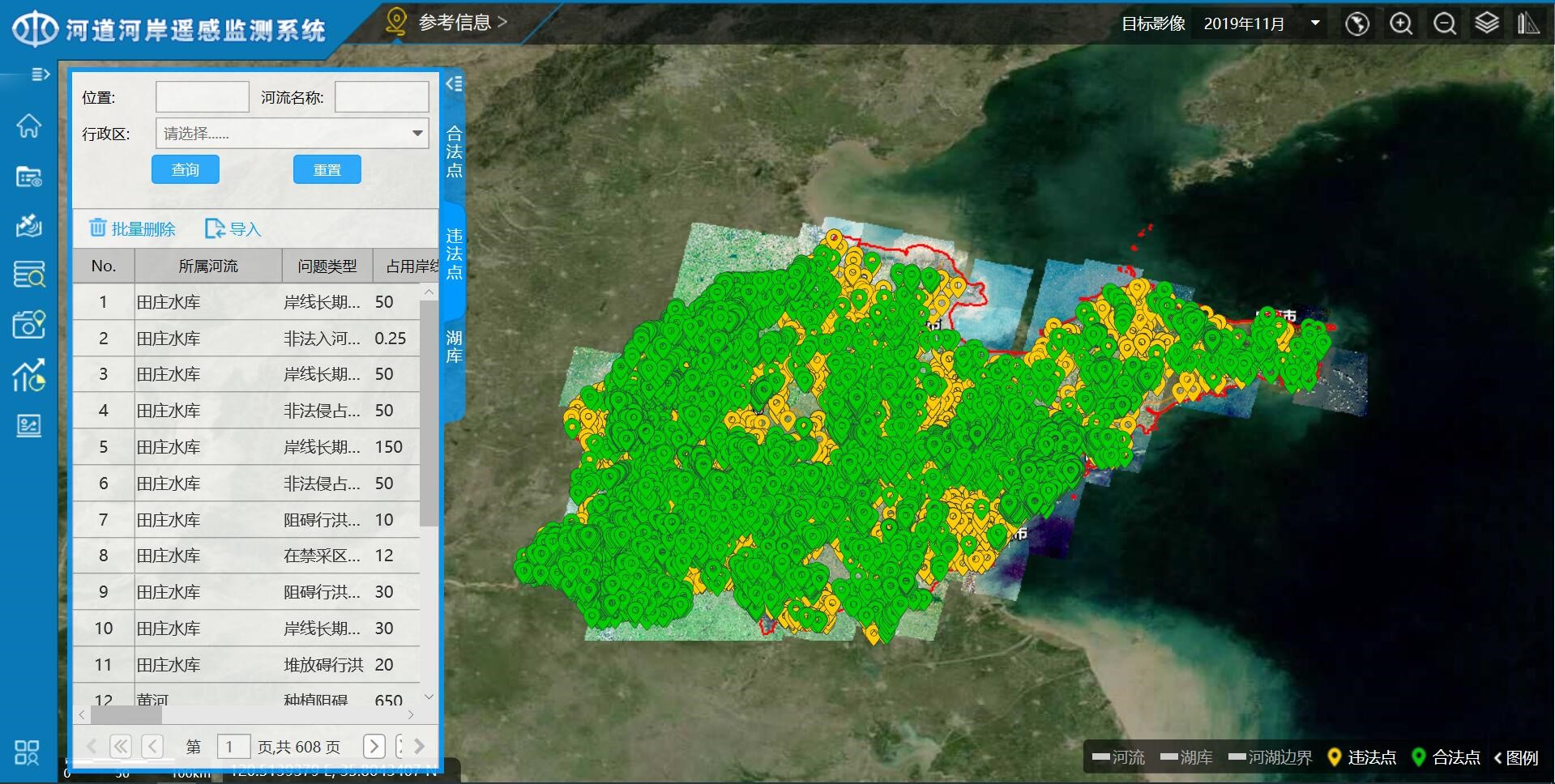The image size is (1555, 784).
Task: Open the 行政区 dropdown selector
Action: click(292, 134)
